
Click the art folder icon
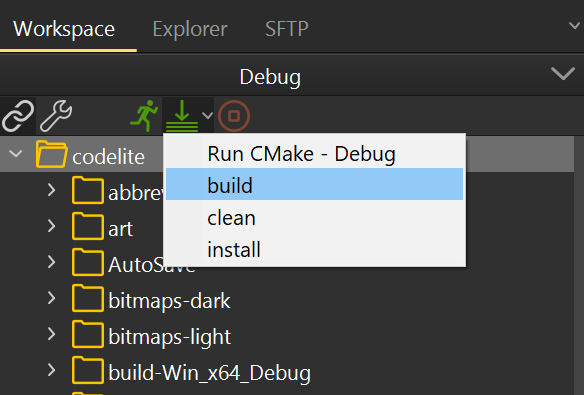pyautogui.click(x=88, y=226)
